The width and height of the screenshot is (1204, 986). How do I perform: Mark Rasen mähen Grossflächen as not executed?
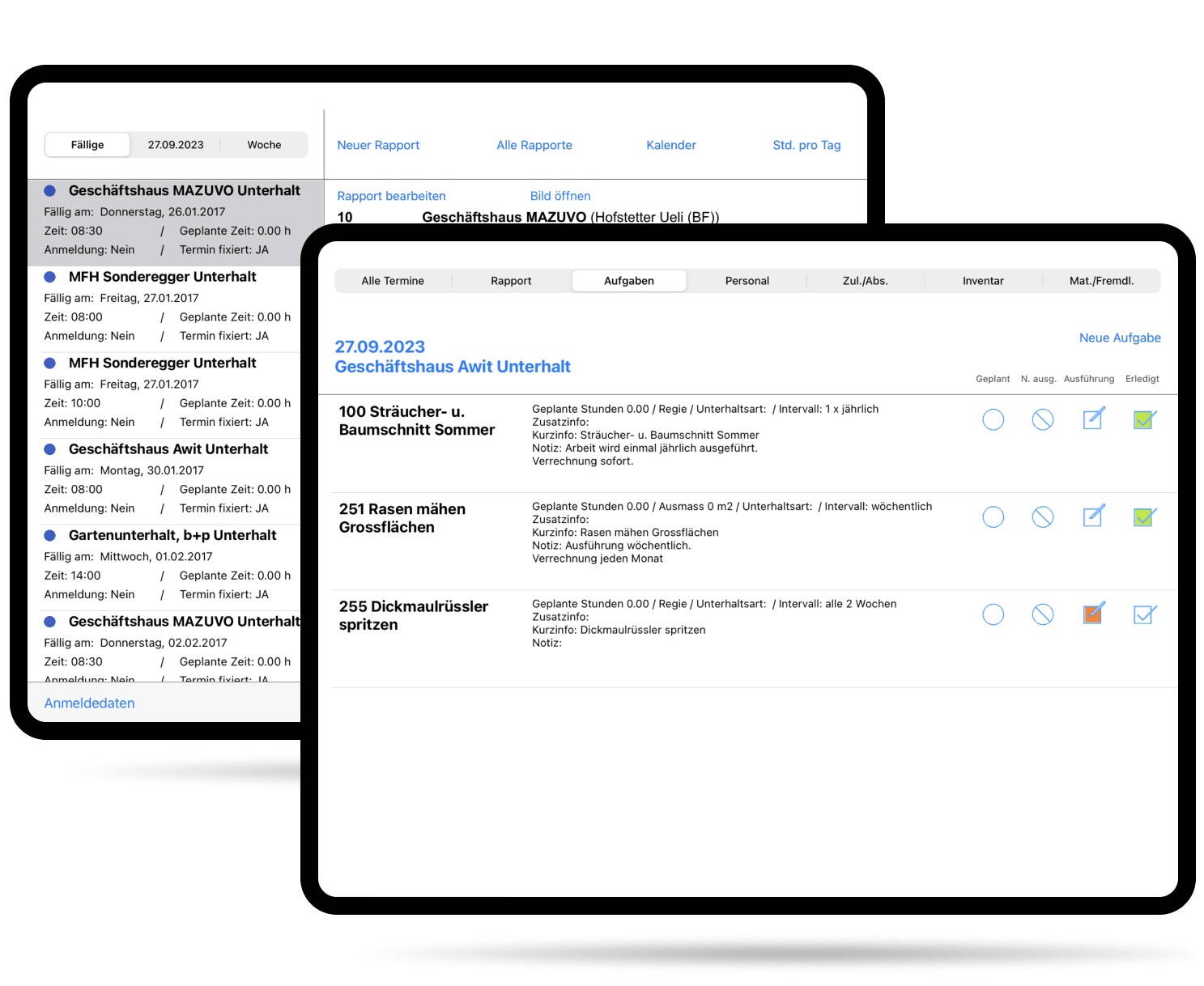pyautogui.click(x=1043, y=516)
